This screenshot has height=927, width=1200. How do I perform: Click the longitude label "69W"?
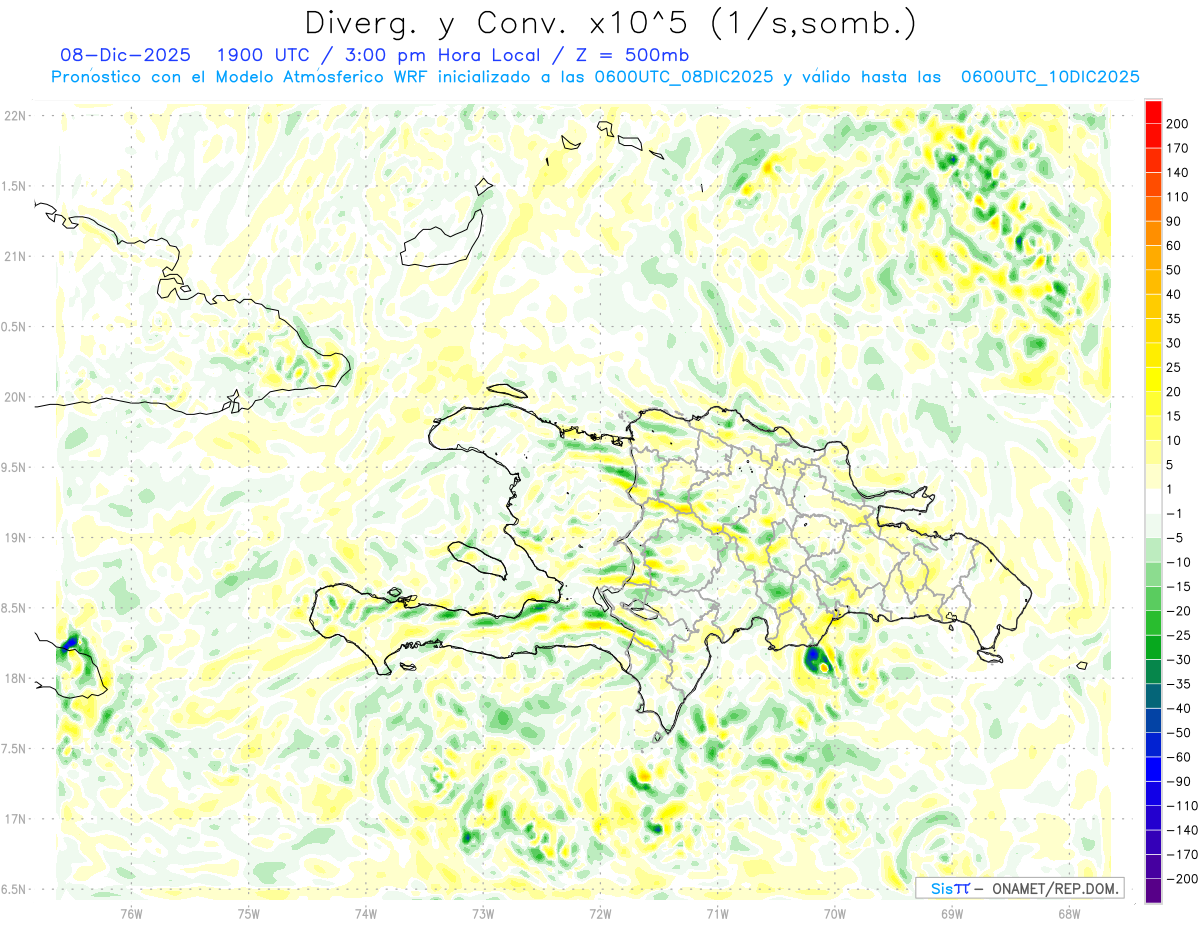click(x=951, y=913)
